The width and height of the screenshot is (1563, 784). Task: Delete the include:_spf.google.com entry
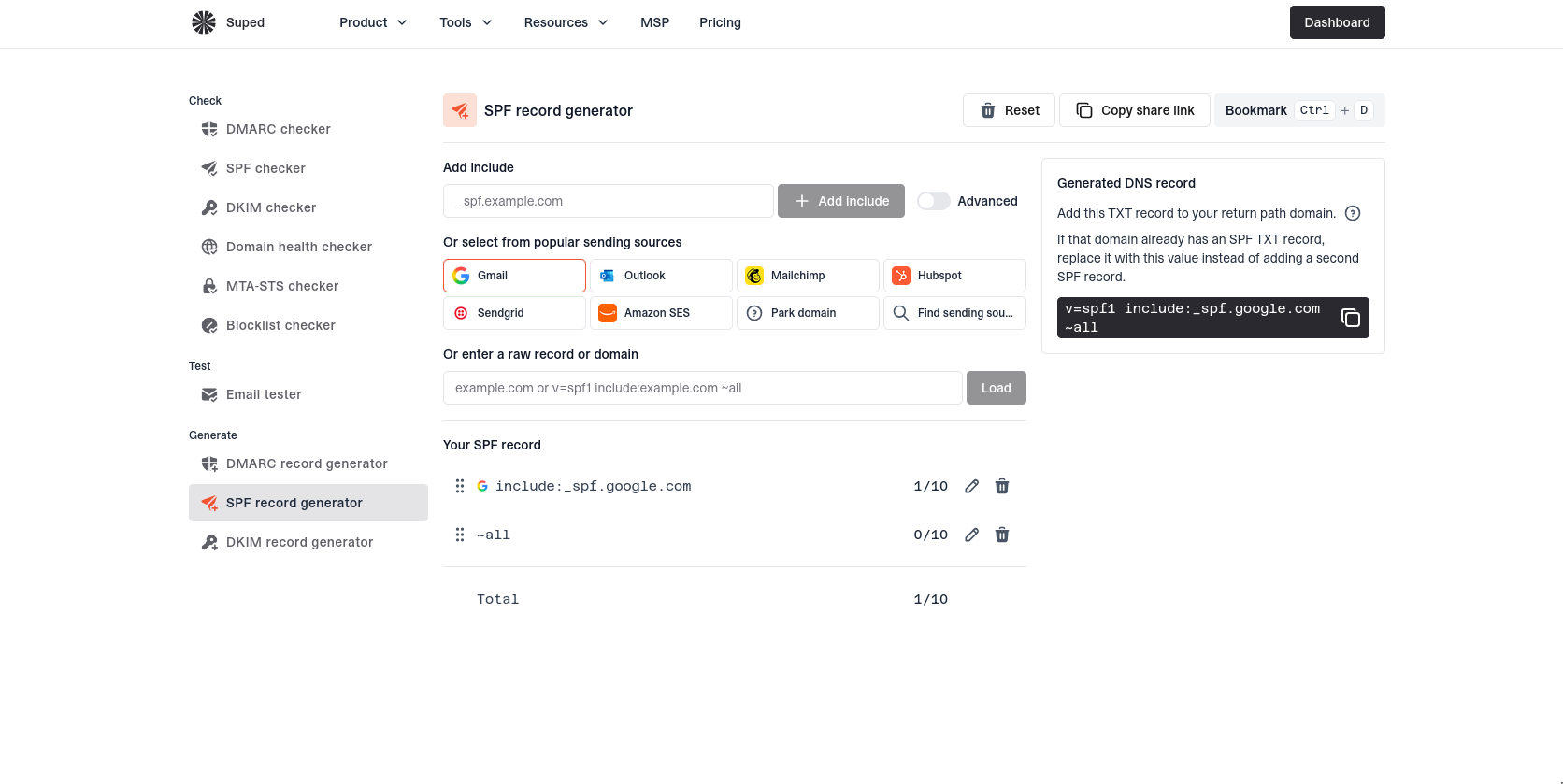click(1002, 486)
